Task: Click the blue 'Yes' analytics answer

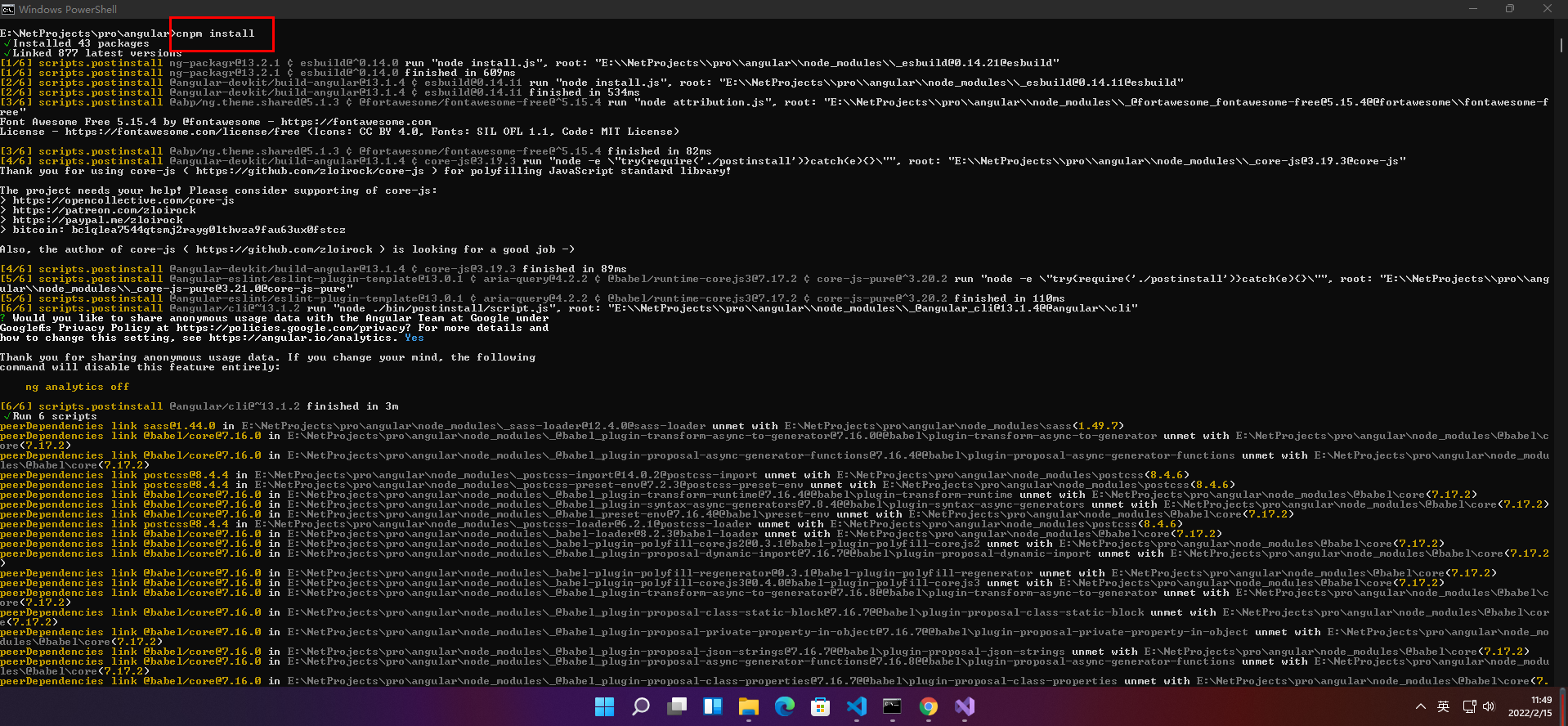Action: (414, 338)
